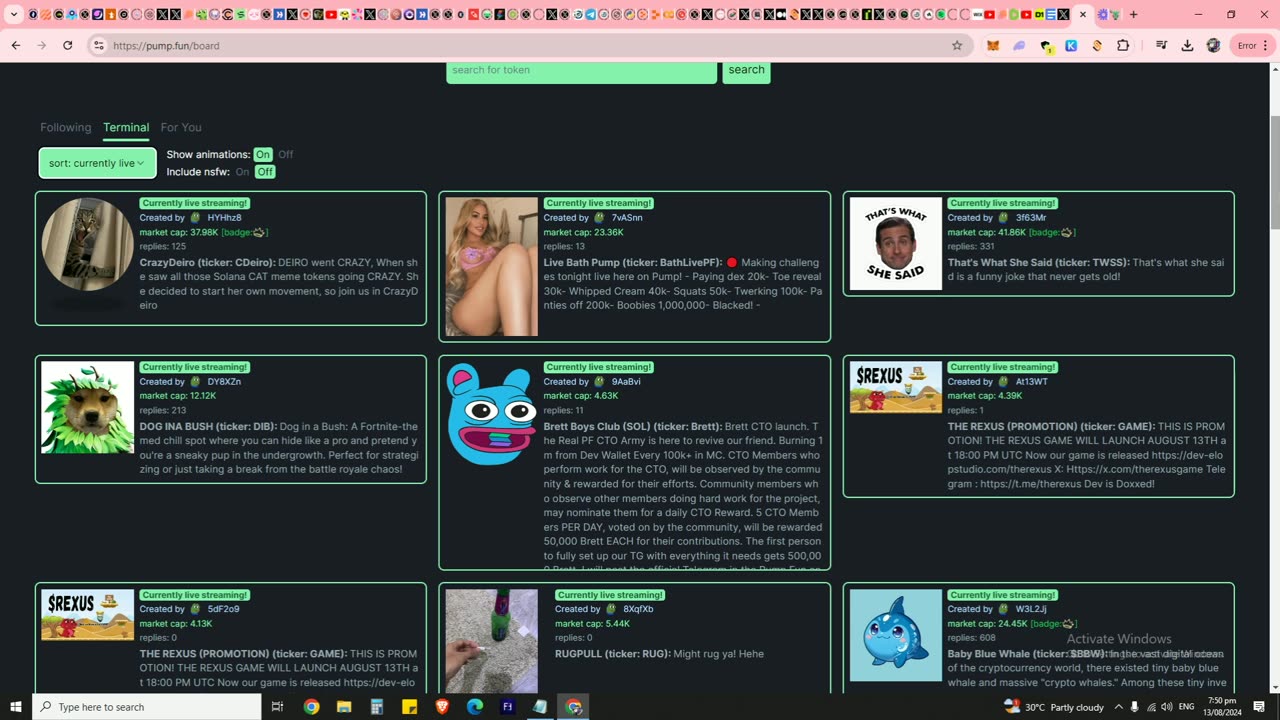
Task: Set Include nsfw to Off
Action: coord(264,172)
